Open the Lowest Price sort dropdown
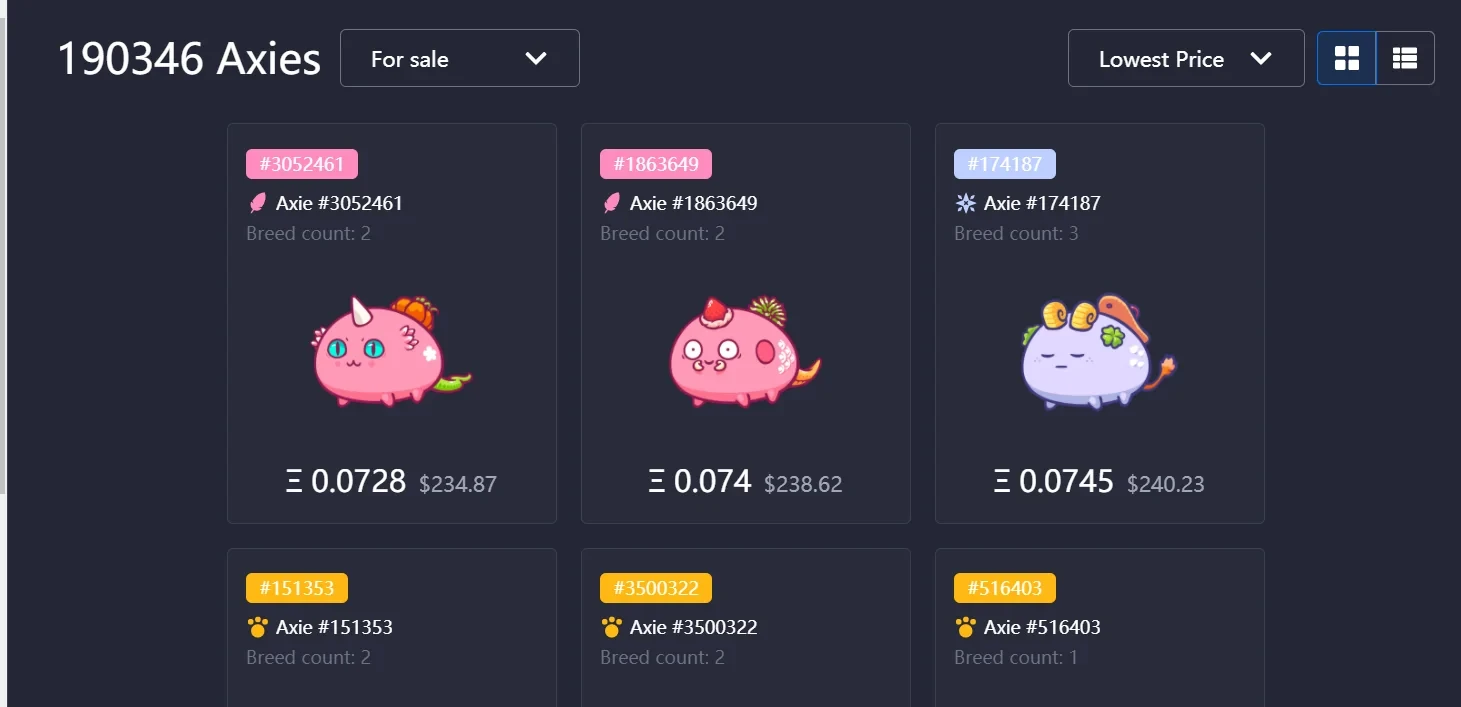 click(x=1185, y=59)
